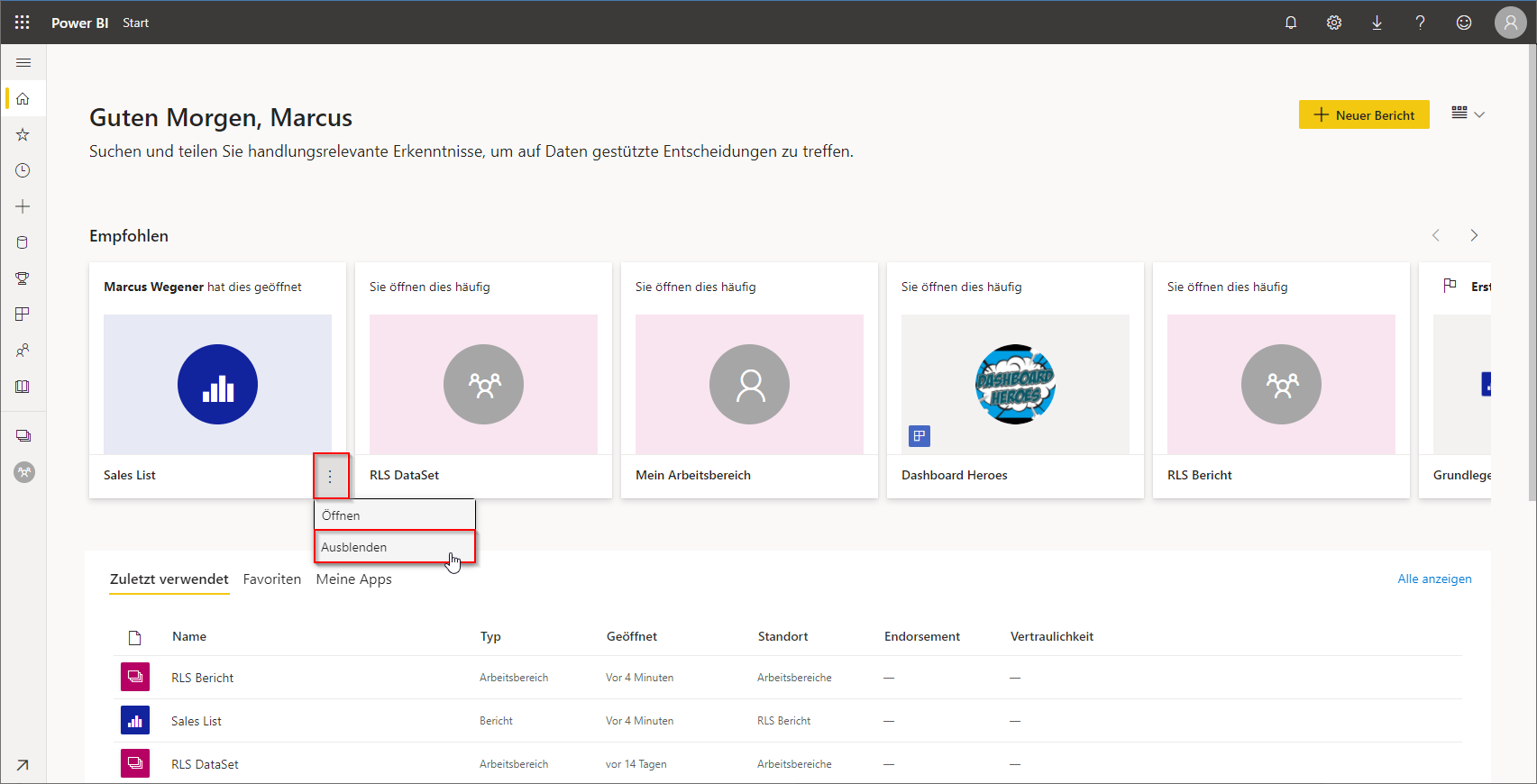This screenshot has height=784, width=1537.
Task: Open the RLS Bericht row name
Action: point(203,678)
